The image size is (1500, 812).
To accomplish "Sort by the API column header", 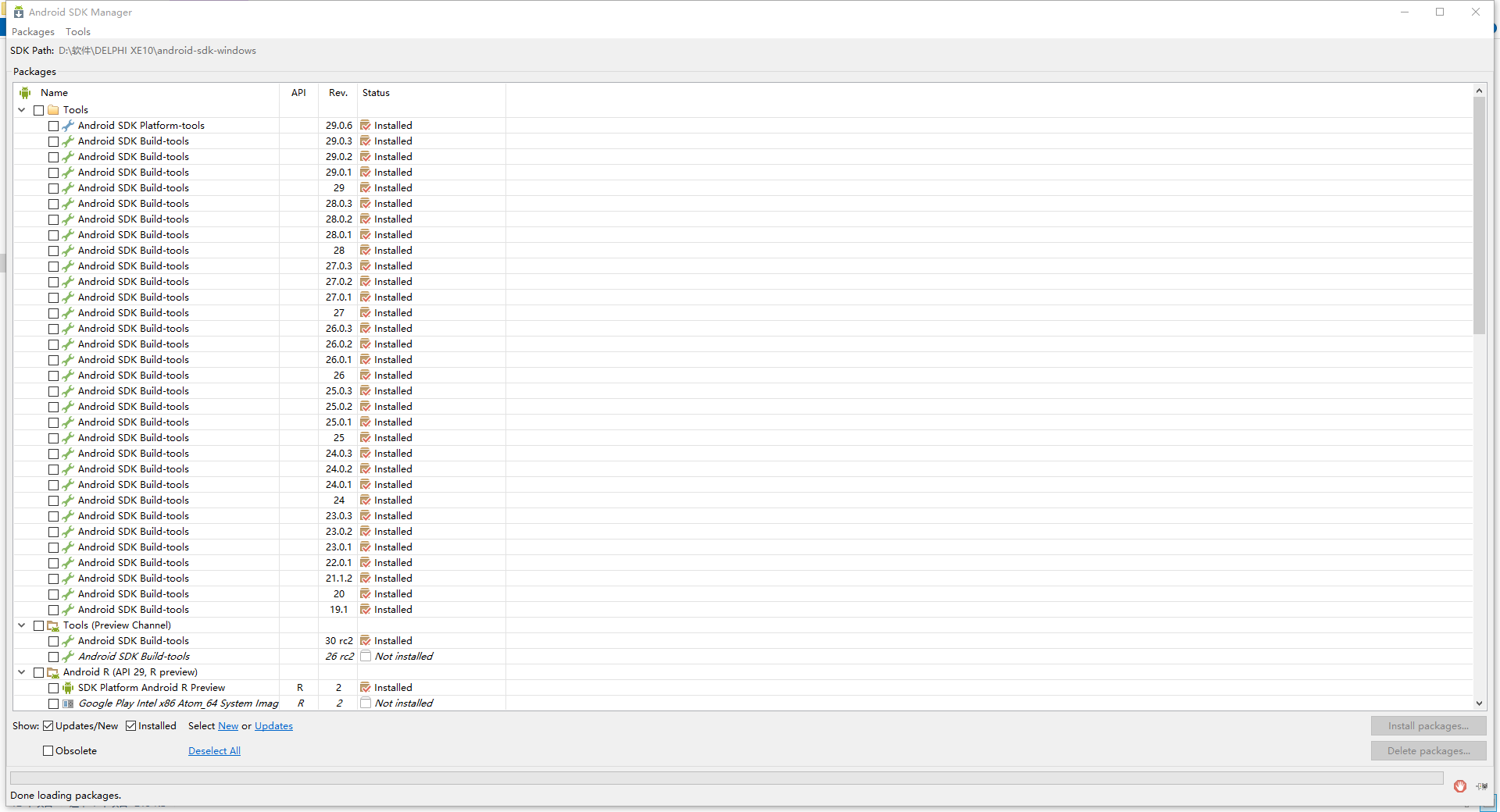I will pos(298,93).
